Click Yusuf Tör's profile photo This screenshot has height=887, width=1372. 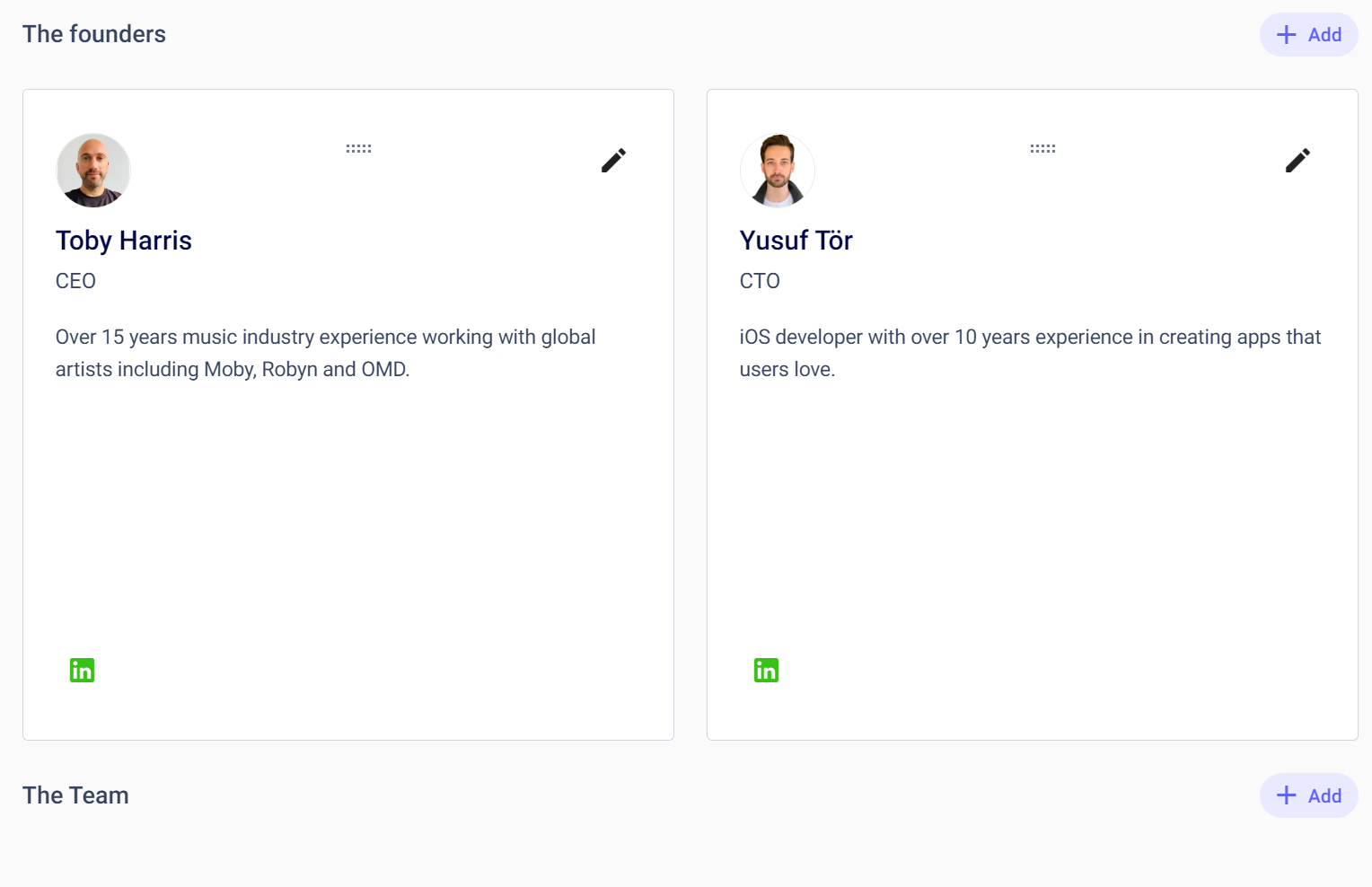click(778, 171)
